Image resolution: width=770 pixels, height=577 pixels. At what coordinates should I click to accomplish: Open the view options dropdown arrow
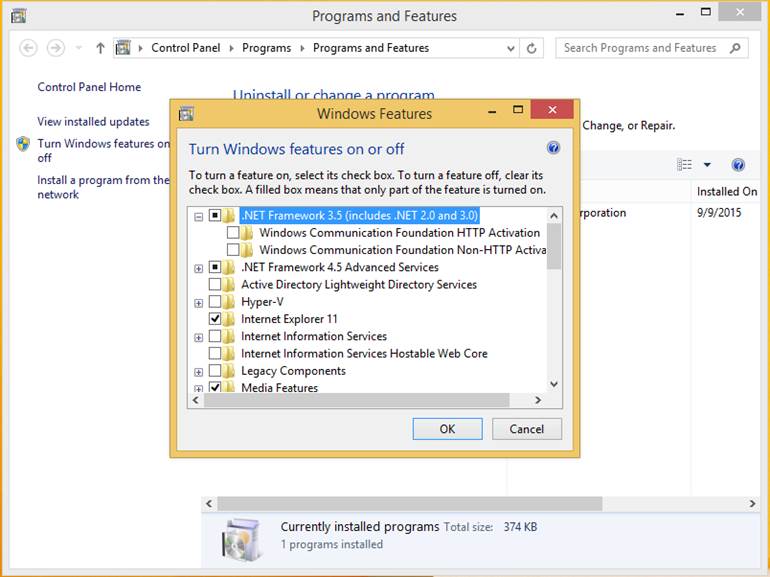707,165
